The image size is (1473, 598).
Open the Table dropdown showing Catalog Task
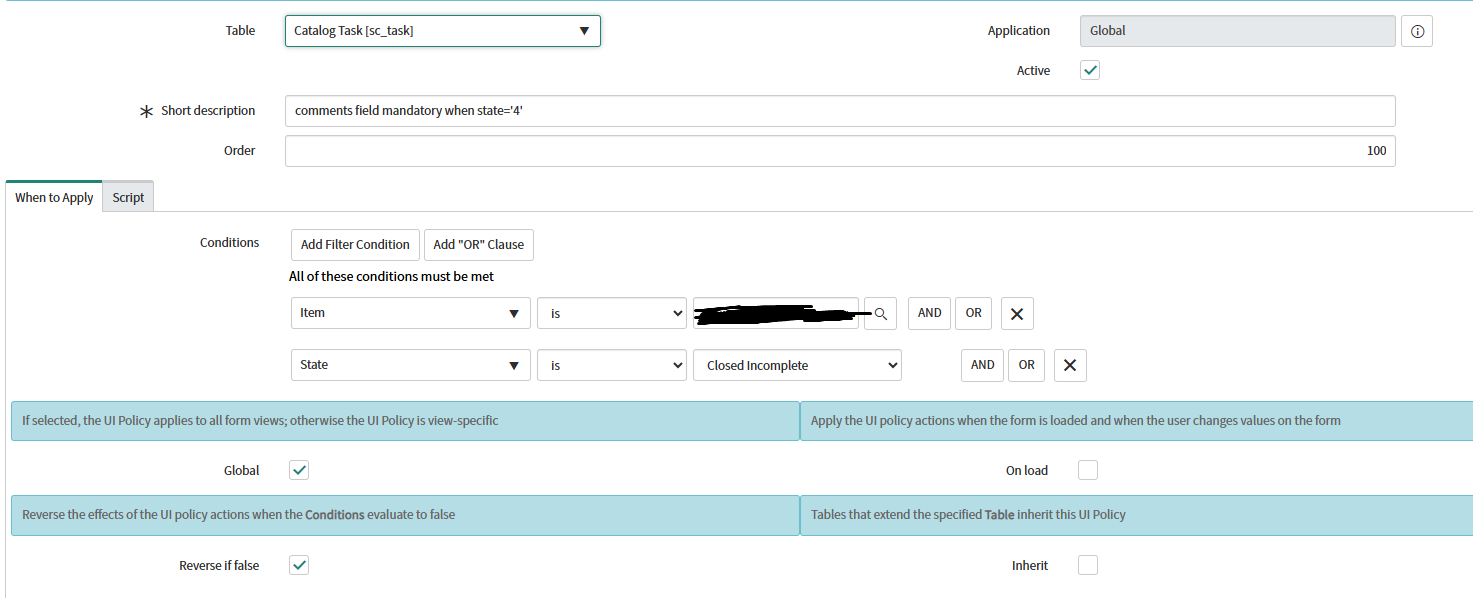click(442, 31)
